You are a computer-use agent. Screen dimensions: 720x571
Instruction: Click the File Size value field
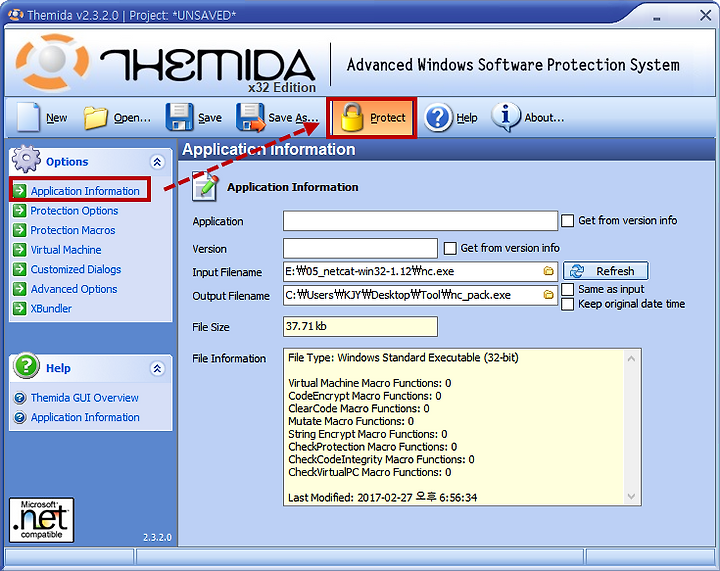pos(360,326)
